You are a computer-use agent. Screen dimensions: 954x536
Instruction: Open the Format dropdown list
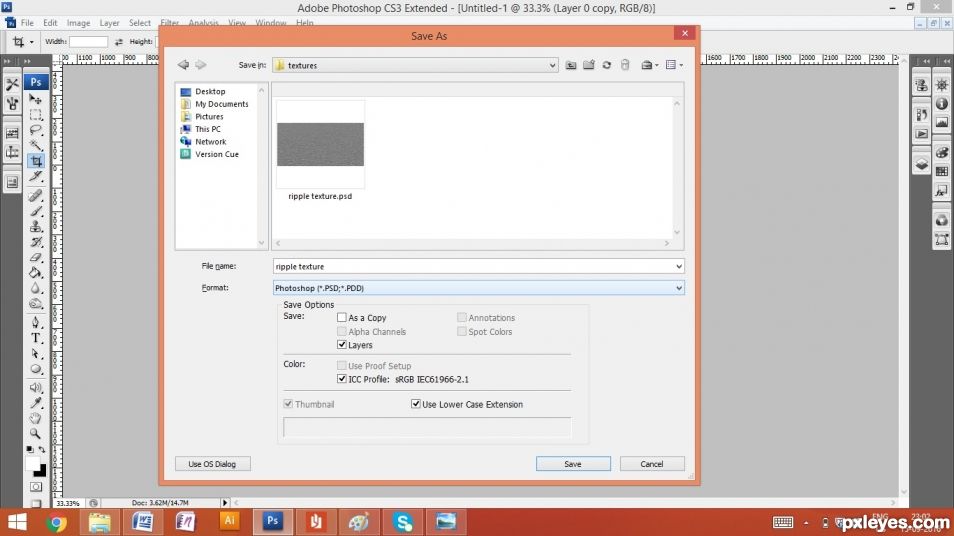(479, 288)
